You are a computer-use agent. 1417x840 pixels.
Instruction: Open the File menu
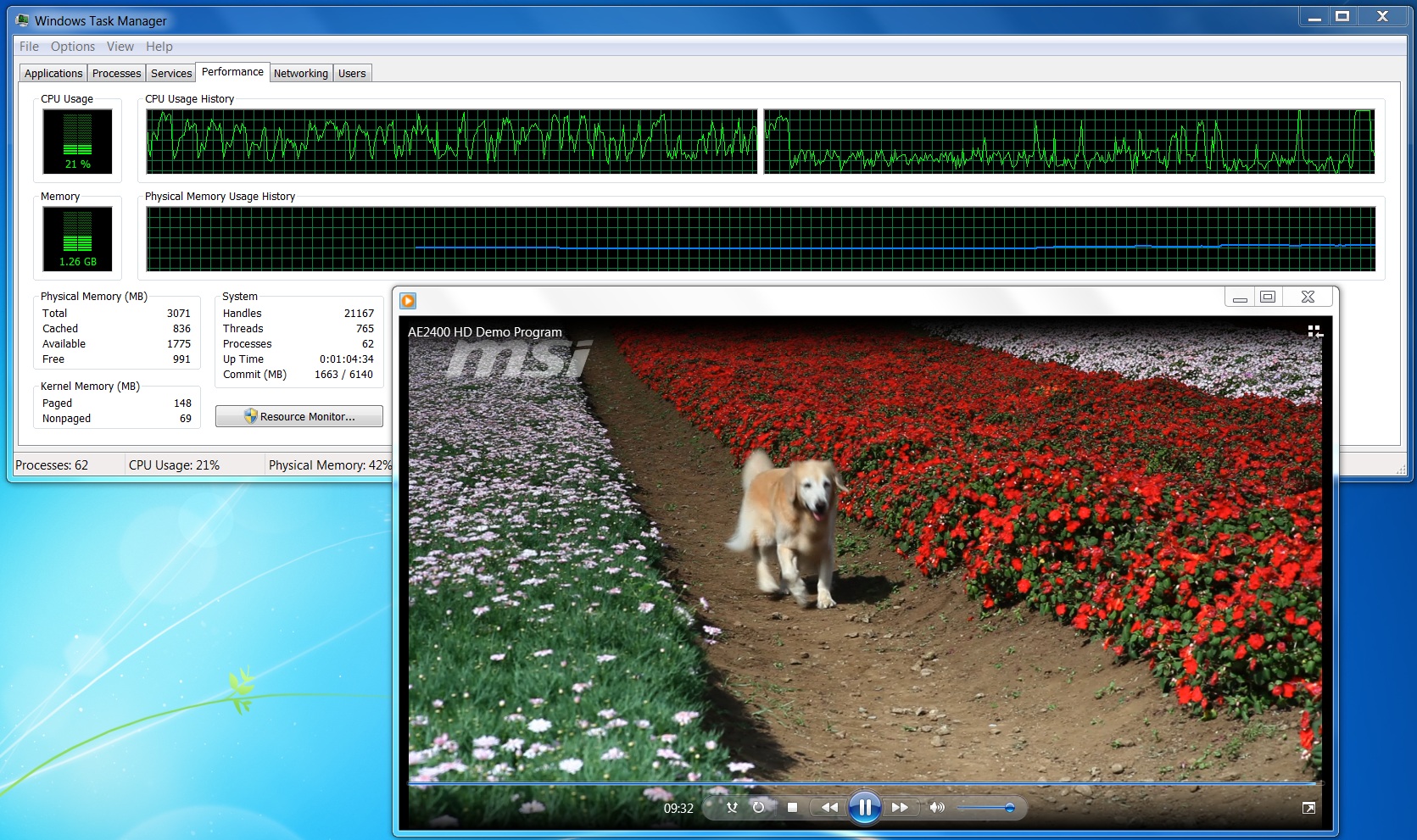(x=29, y=47)
